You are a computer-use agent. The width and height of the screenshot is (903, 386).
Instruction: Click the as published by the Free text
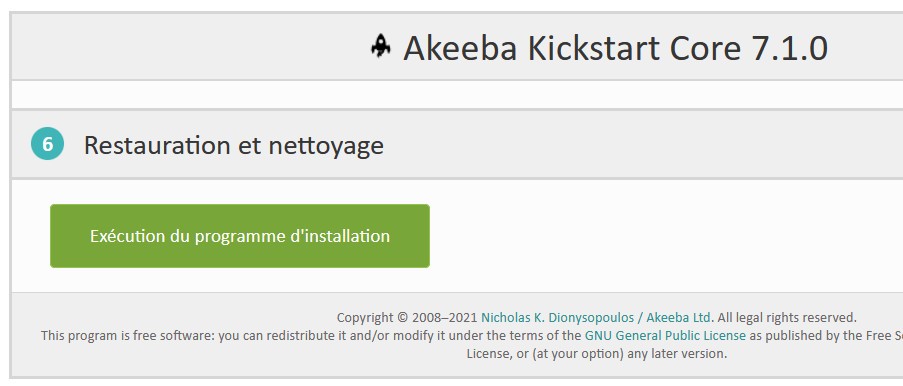(823, 335)
